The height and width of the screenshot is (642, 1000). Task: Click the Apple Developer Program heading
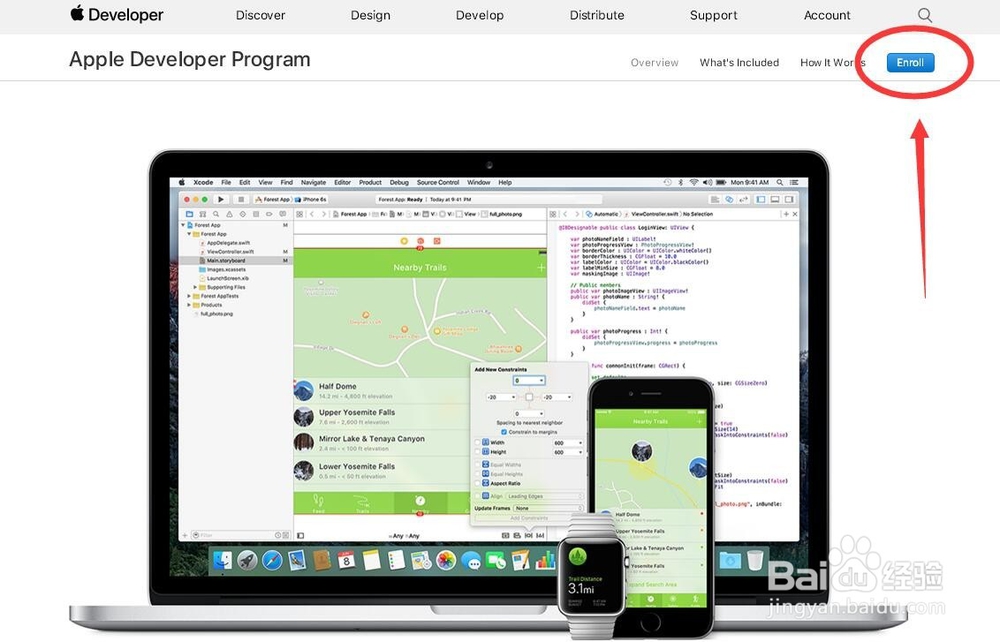[x=189, y=59]
